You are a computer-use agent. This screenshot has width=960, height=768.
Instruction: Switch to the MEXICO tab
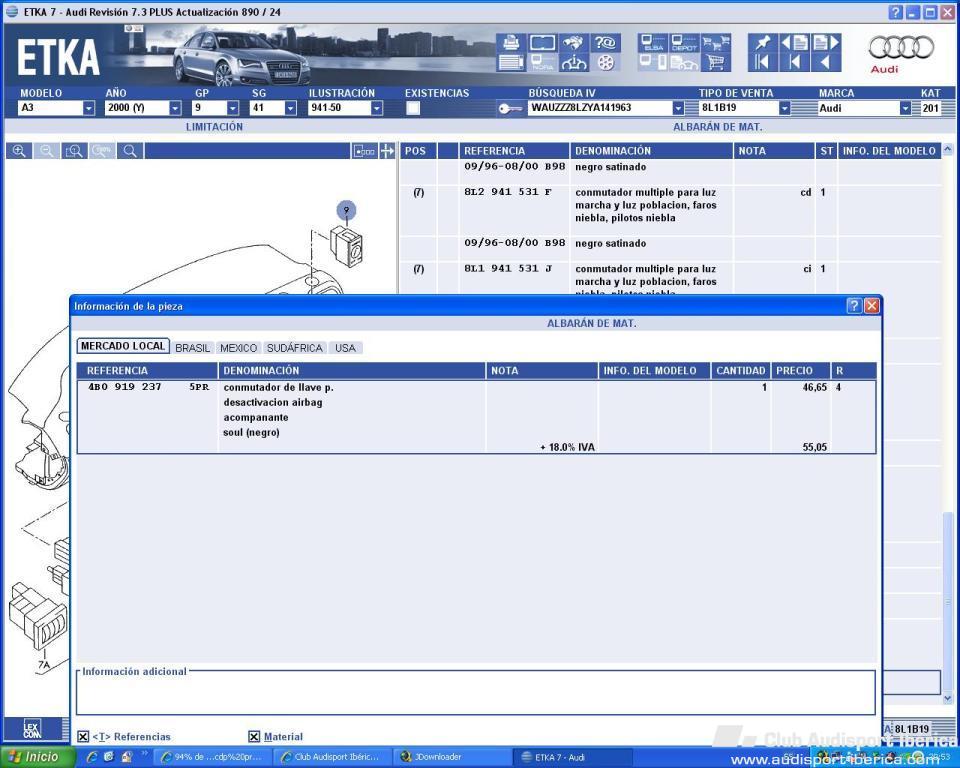pos(238,348)
